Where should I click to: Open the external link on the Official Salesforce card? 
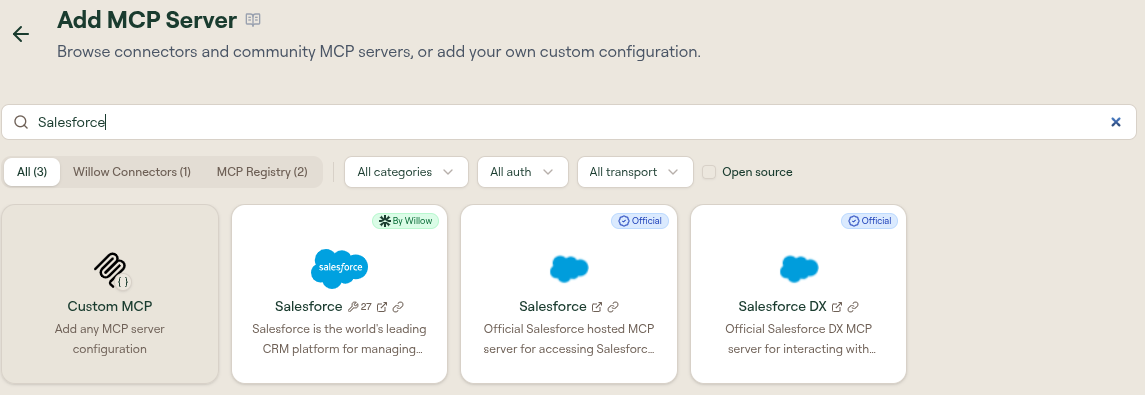[597, 307]
